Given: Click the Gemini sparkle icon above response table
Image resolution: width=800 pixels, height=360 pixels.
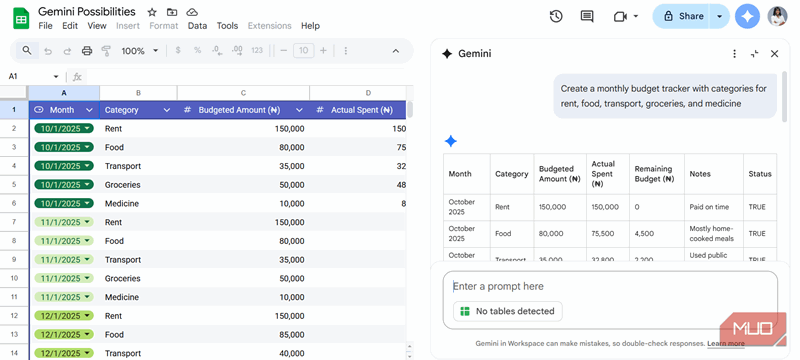Looking at the screenshot, I should click(x=450, y=141).
